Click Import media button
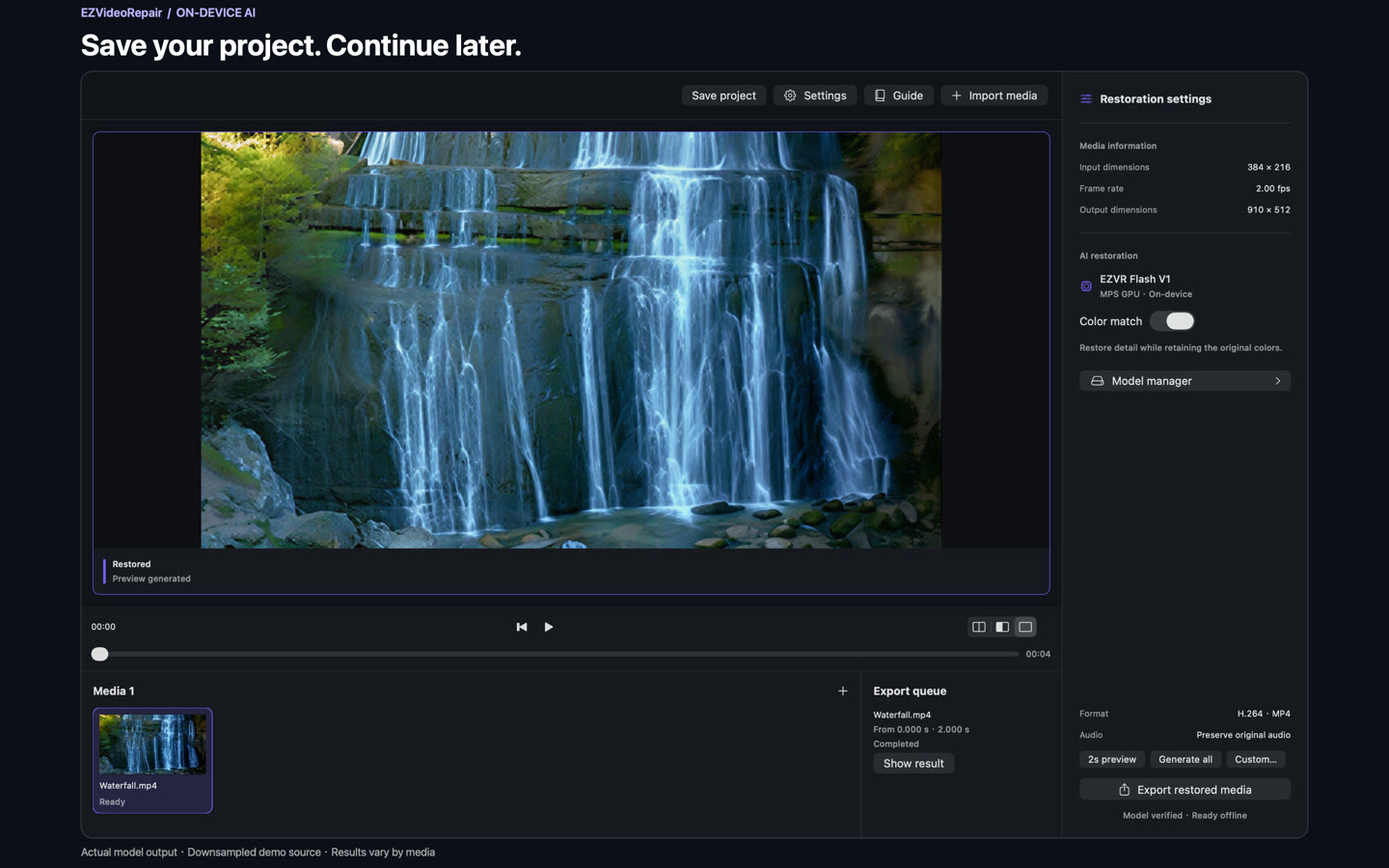 coord(994,95)
